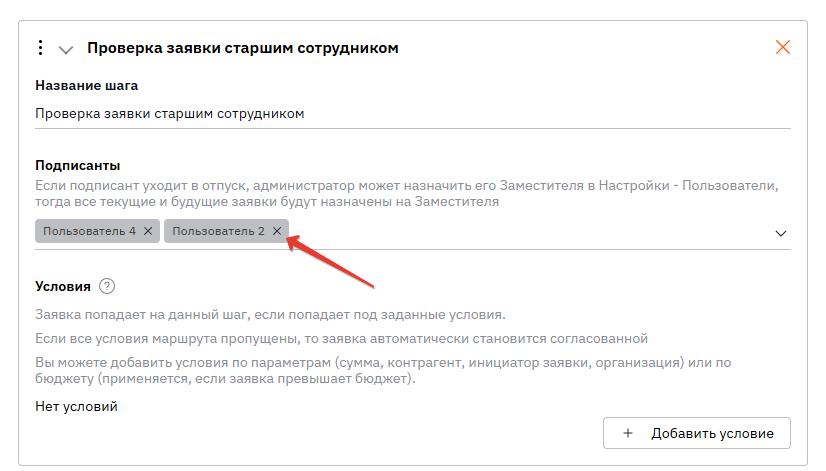Click the signer substitute hint text
The height and width of the screenshot is (471, 826).
pos(400,194)
